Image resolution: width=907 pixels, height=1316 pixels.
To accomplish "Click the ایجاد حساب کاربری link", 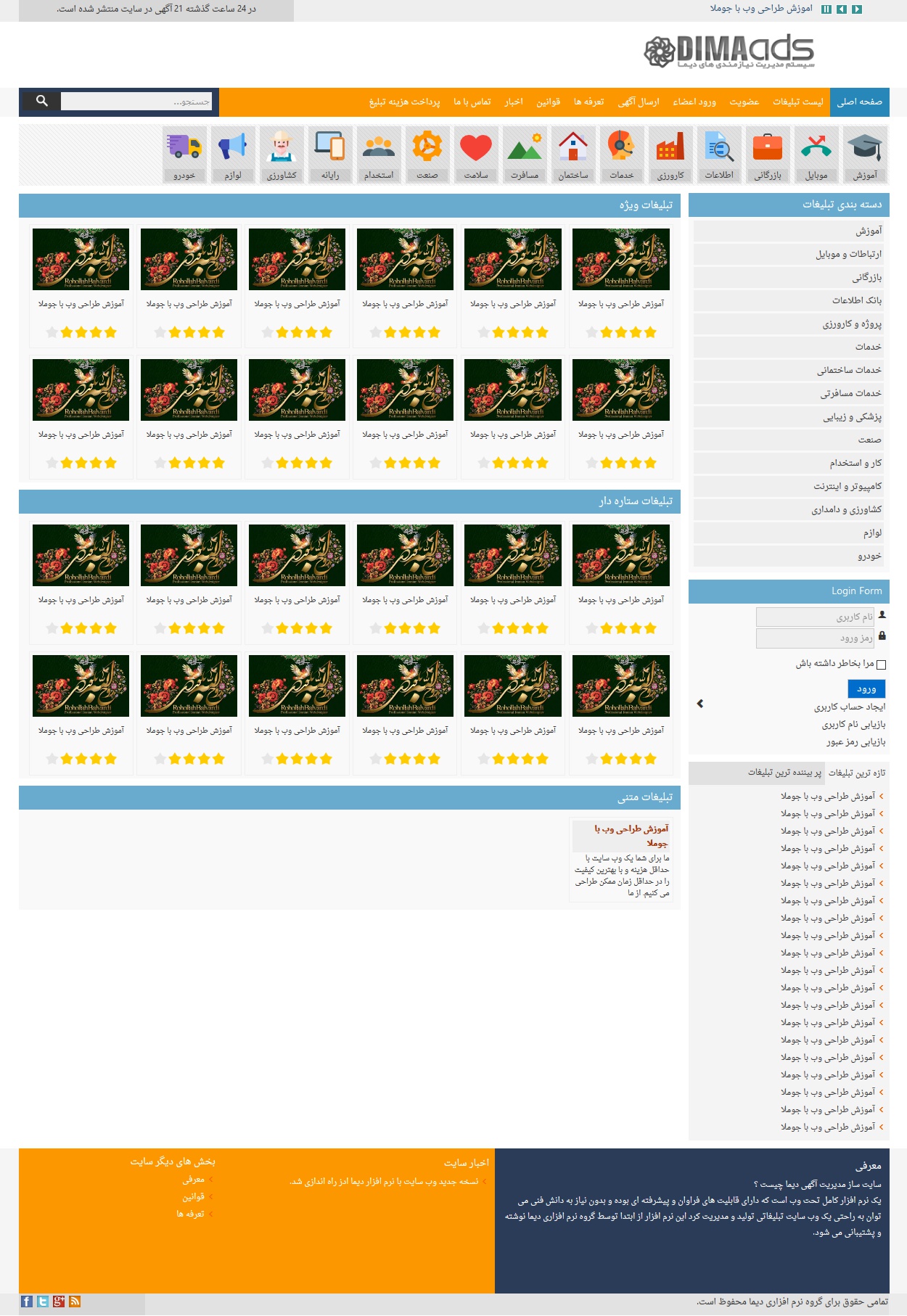I will [849, 707].
